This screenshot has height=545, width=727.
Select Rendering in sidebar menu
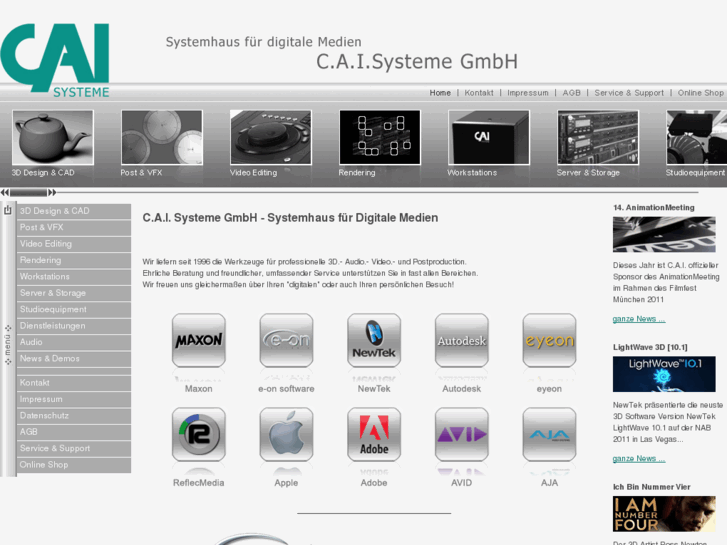(74, 260)
